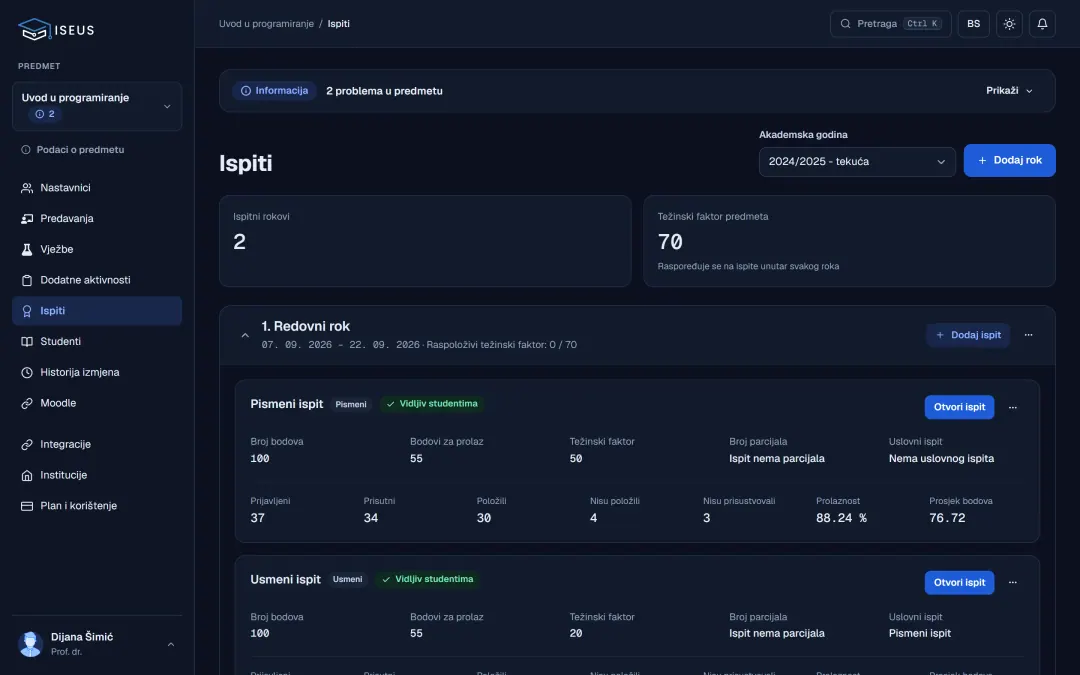1080x675 pixels.
Task: Open Pismeni ispit with Otvori ispit
Action: [x=959, y=408]
